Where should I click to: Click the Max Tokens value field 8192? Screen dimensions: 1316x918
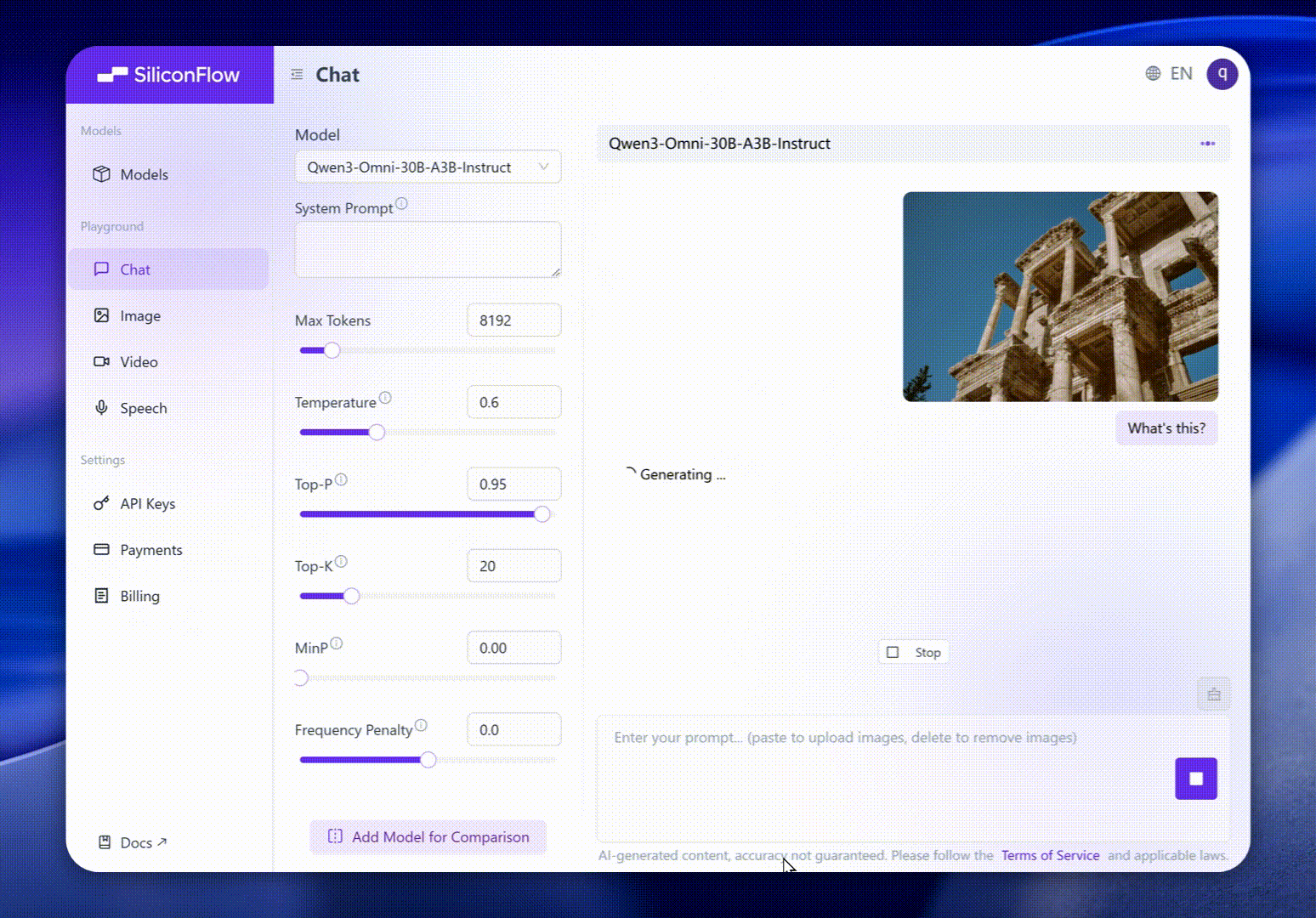513,320
